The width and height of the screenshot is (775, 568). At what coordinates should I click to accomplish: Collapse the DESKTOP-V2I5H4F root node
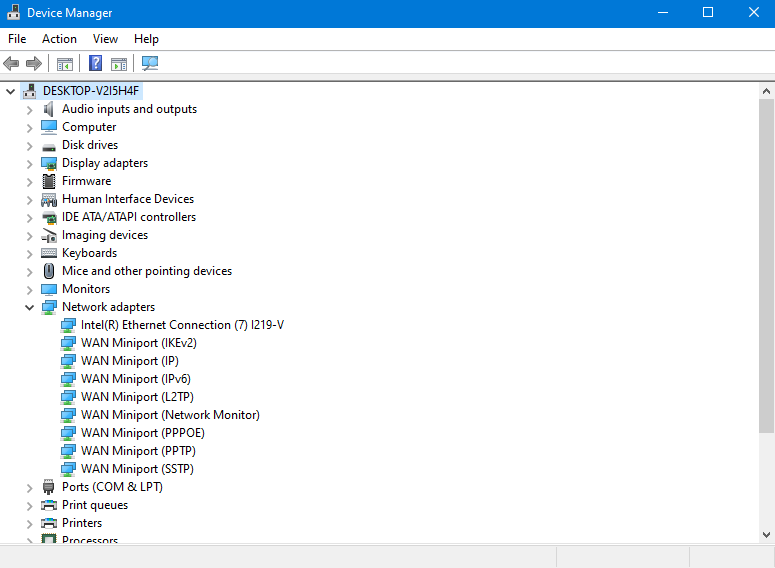click(x=11, y=91)
